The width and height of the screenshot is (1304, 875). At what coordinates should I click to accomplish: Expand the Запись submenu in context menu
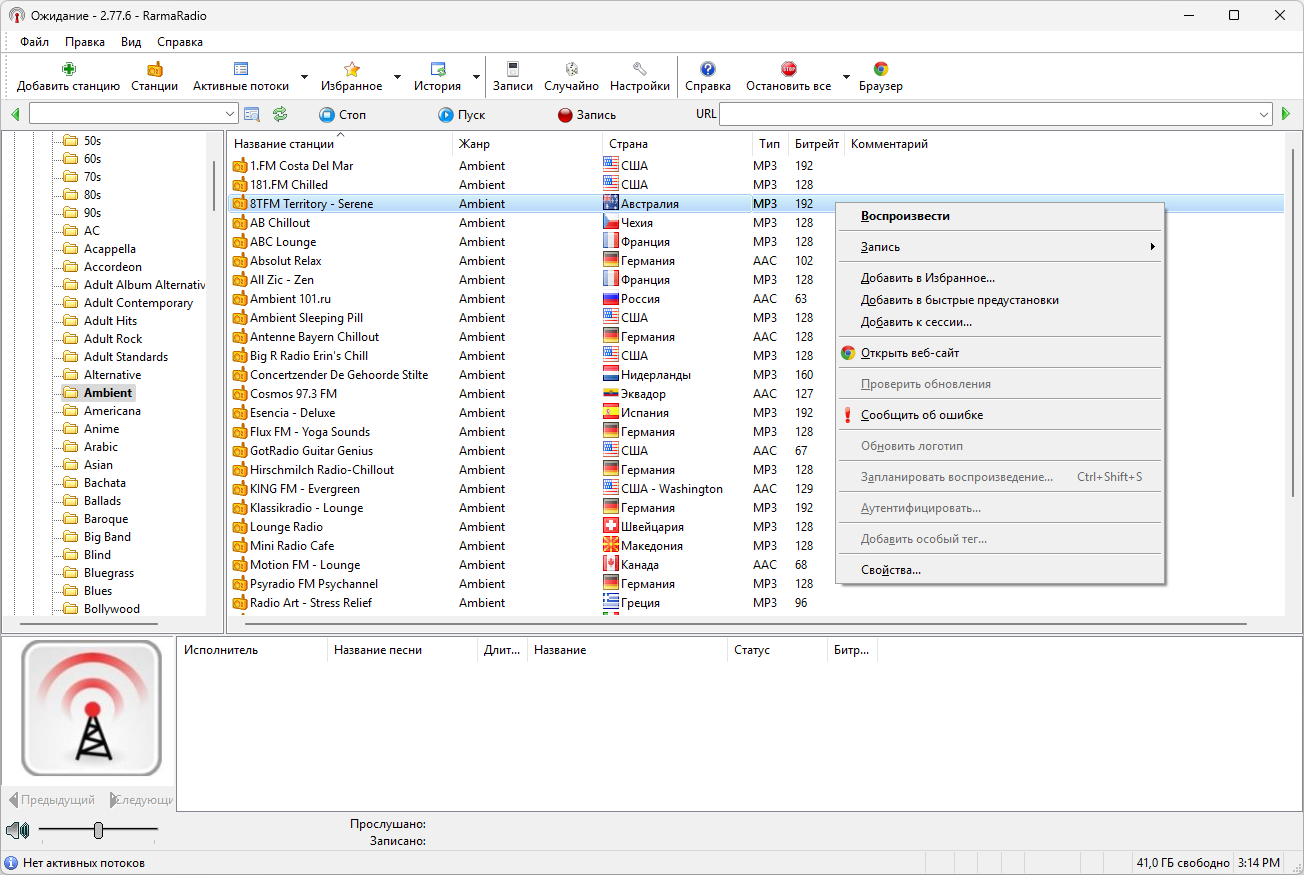pos(1000,247)
